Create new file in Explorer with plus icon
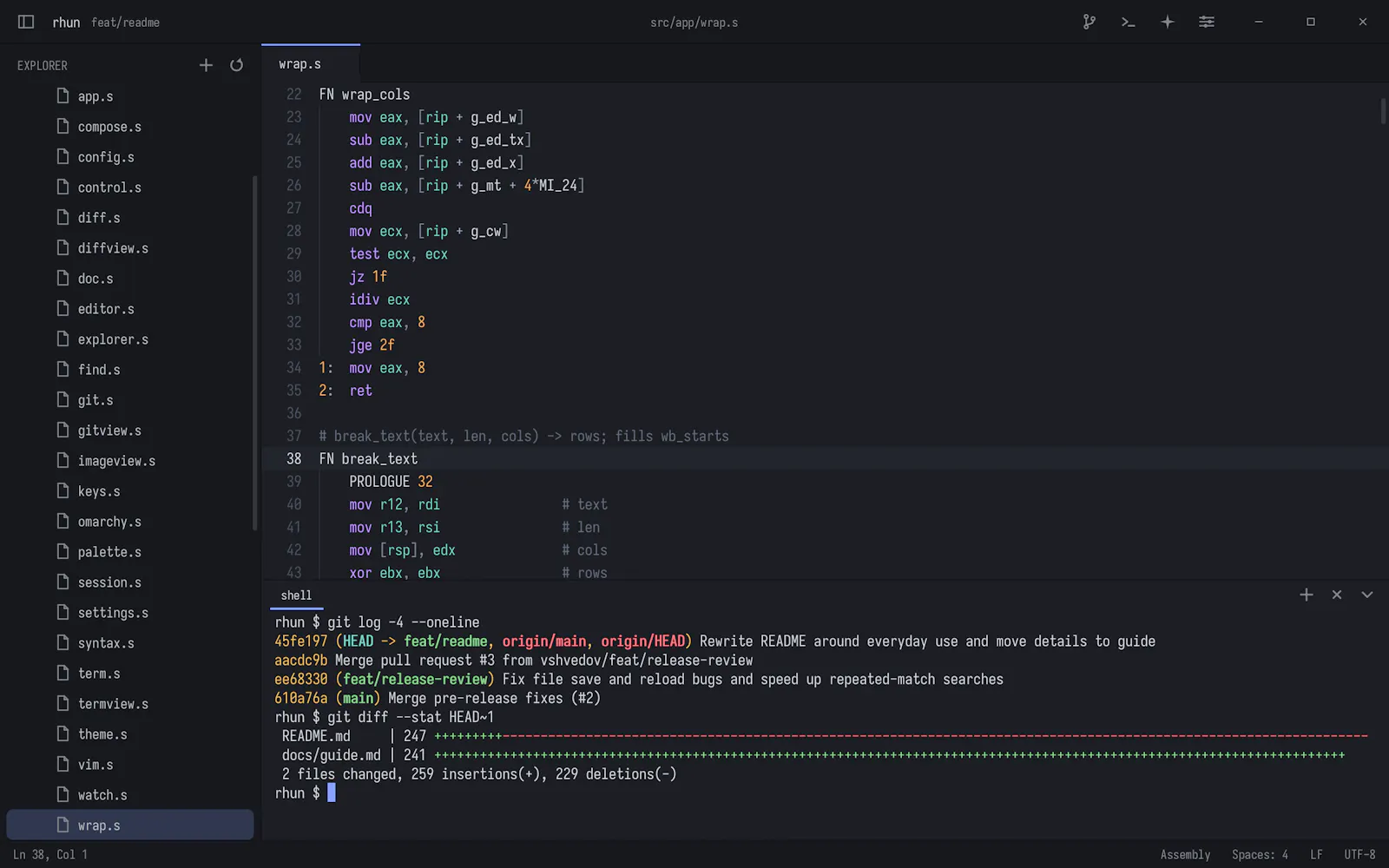This screenshot has height=868, width=1389. point(206,65)
